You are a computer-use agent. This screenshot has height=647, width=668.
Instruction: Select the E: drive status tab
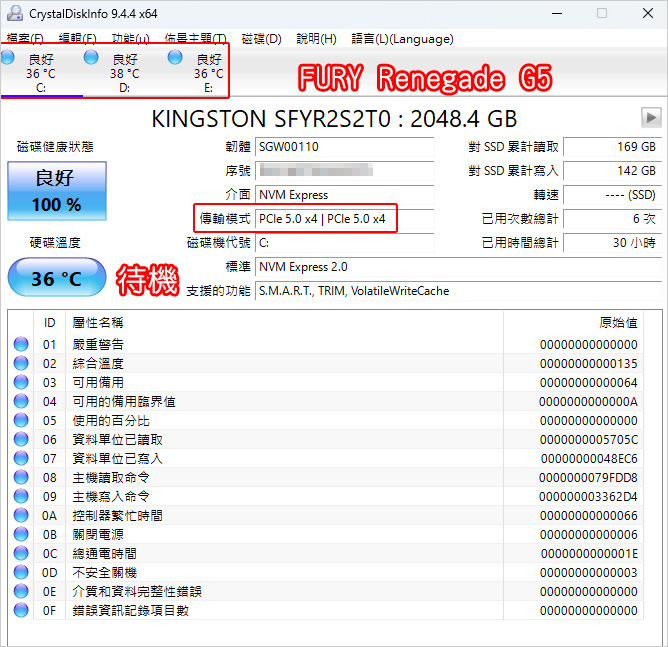(208, 72)
